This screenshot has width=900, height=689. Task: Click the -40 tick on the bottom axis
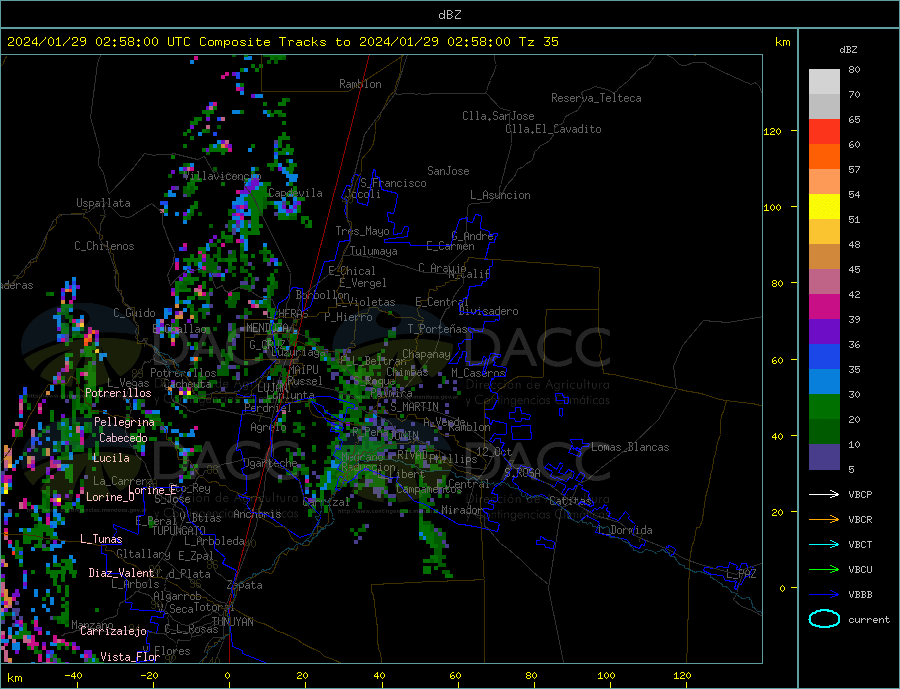click(73, 676)
